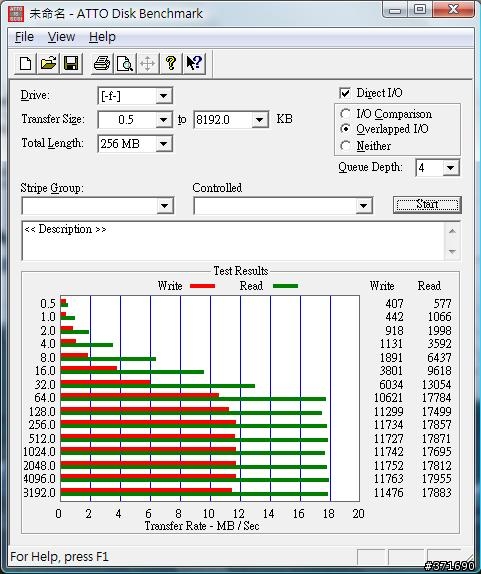Click the read value 17871

(x=436, y=439)
